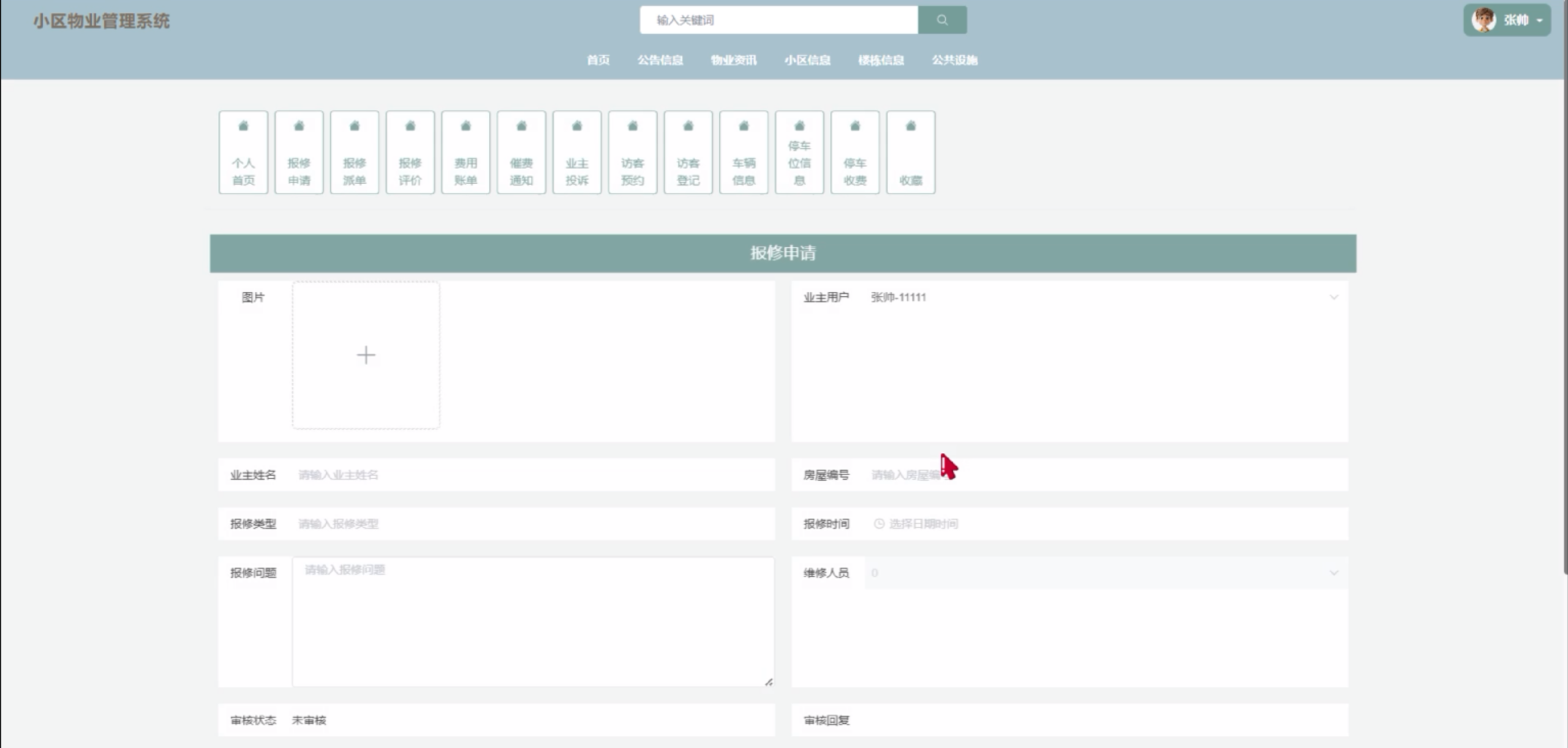Open the 业主投诉 (Owner Complaints) icon
The width and height of the screenshot is (1568, 748).
click(x=577, y=152)
